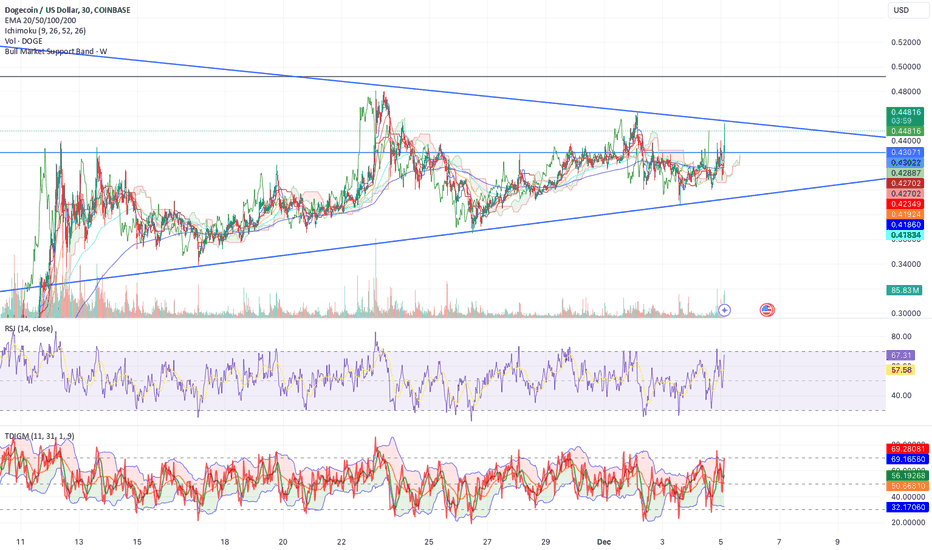Click the US flag economic event icon
The image size is (932, 550).
(767, 310)
